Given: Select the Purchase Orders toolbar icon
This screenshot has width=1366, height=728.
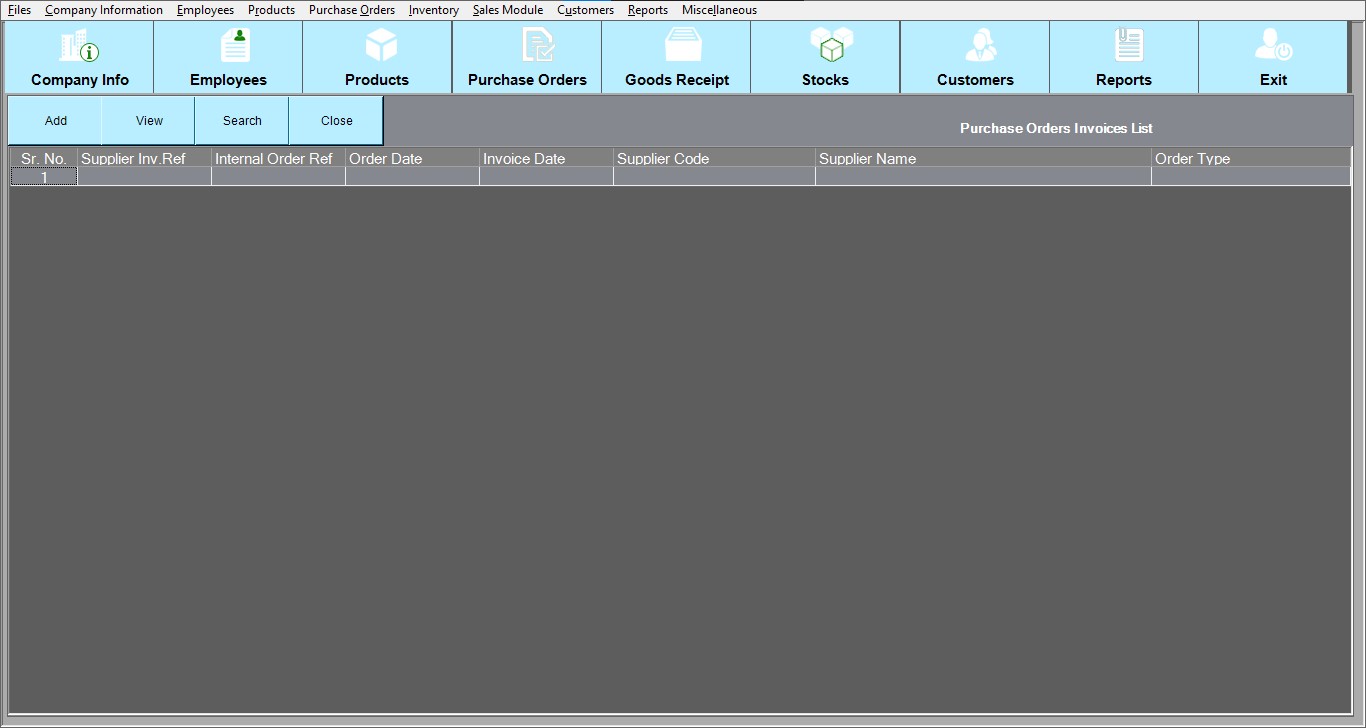Looking at the screenshot, I should coord(537,46).
